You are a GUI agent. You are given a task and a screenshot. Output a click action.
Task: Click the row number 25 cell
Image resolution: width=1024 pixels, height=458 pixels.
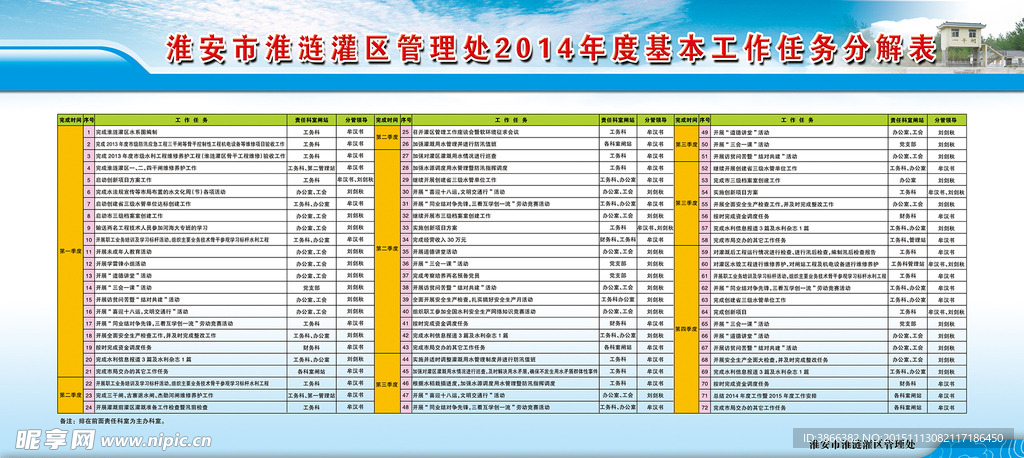click(392, 131)
